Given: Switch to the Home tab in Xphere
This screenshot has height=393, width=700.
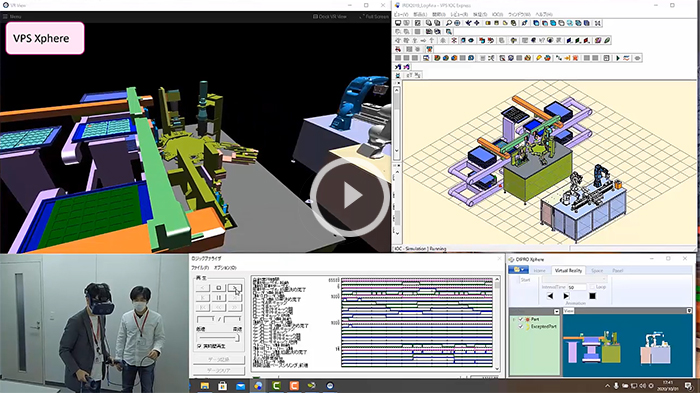Looking at the screenshot, I should click(539, 270).
